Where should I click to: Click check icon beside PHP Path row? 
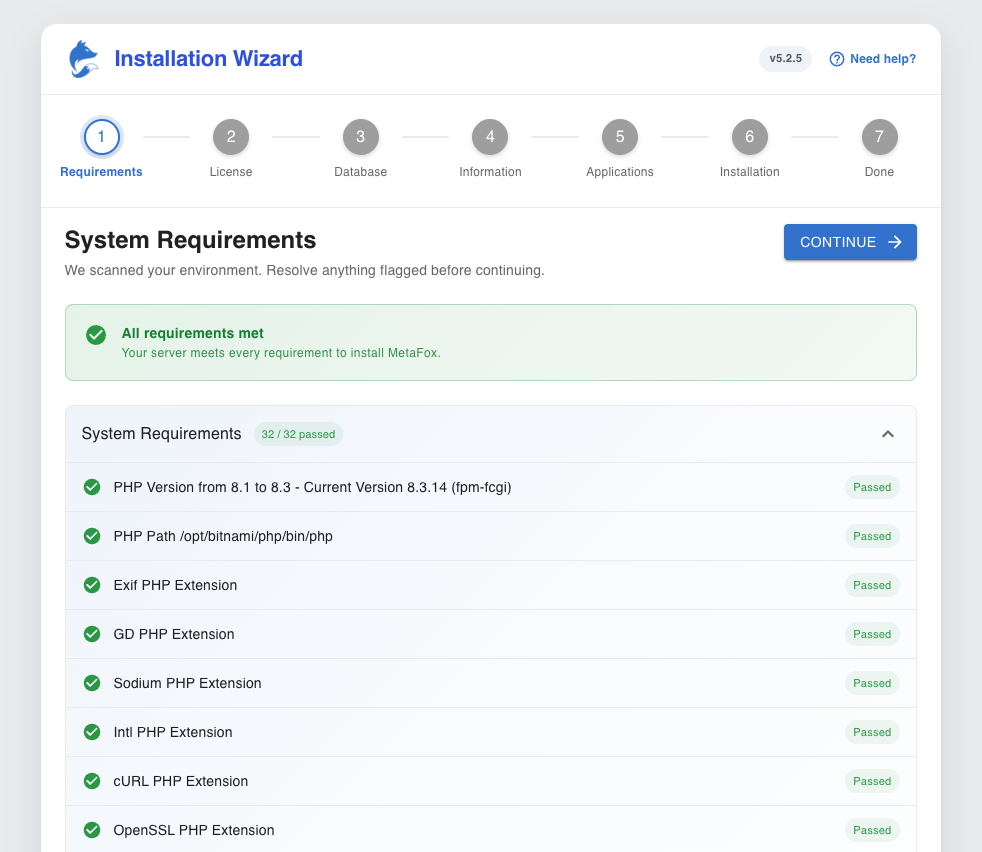pyautogui.click(x=92, y=536)
